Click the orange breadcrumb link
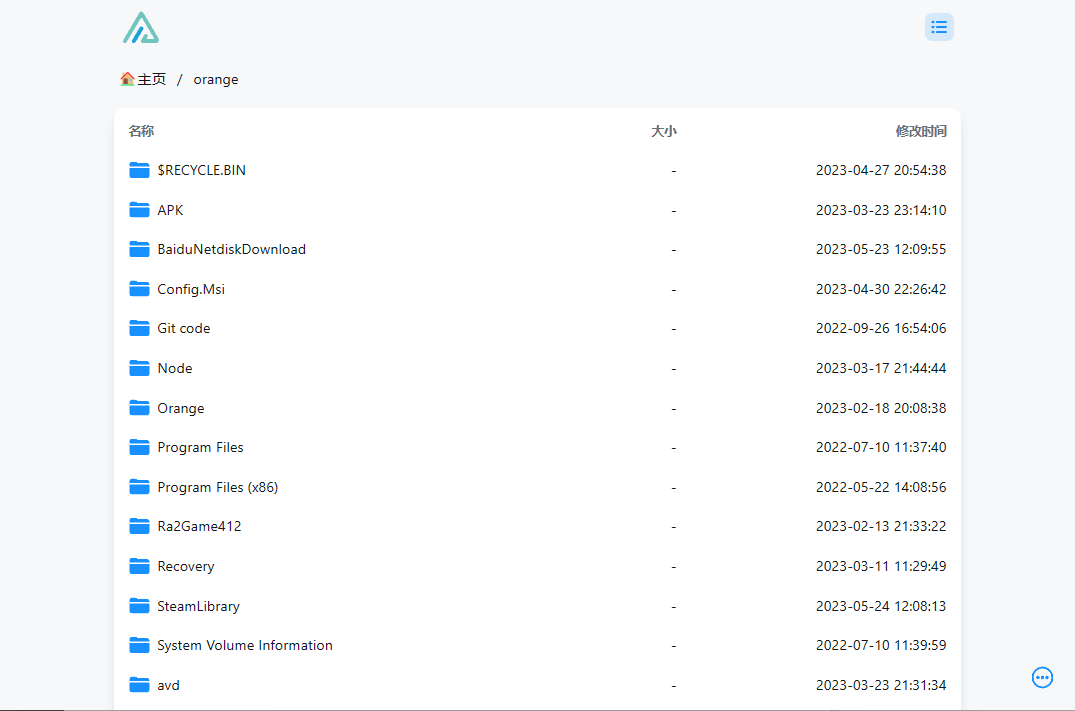 coord(216,79)
